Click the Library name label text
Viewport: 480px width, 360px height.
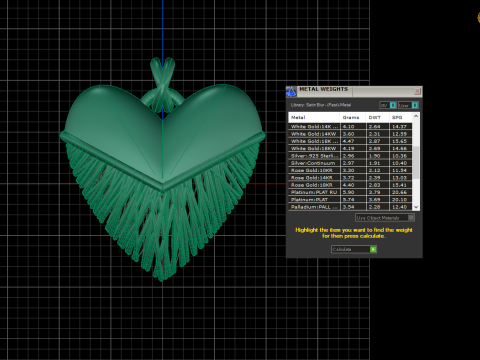point(321,105)
